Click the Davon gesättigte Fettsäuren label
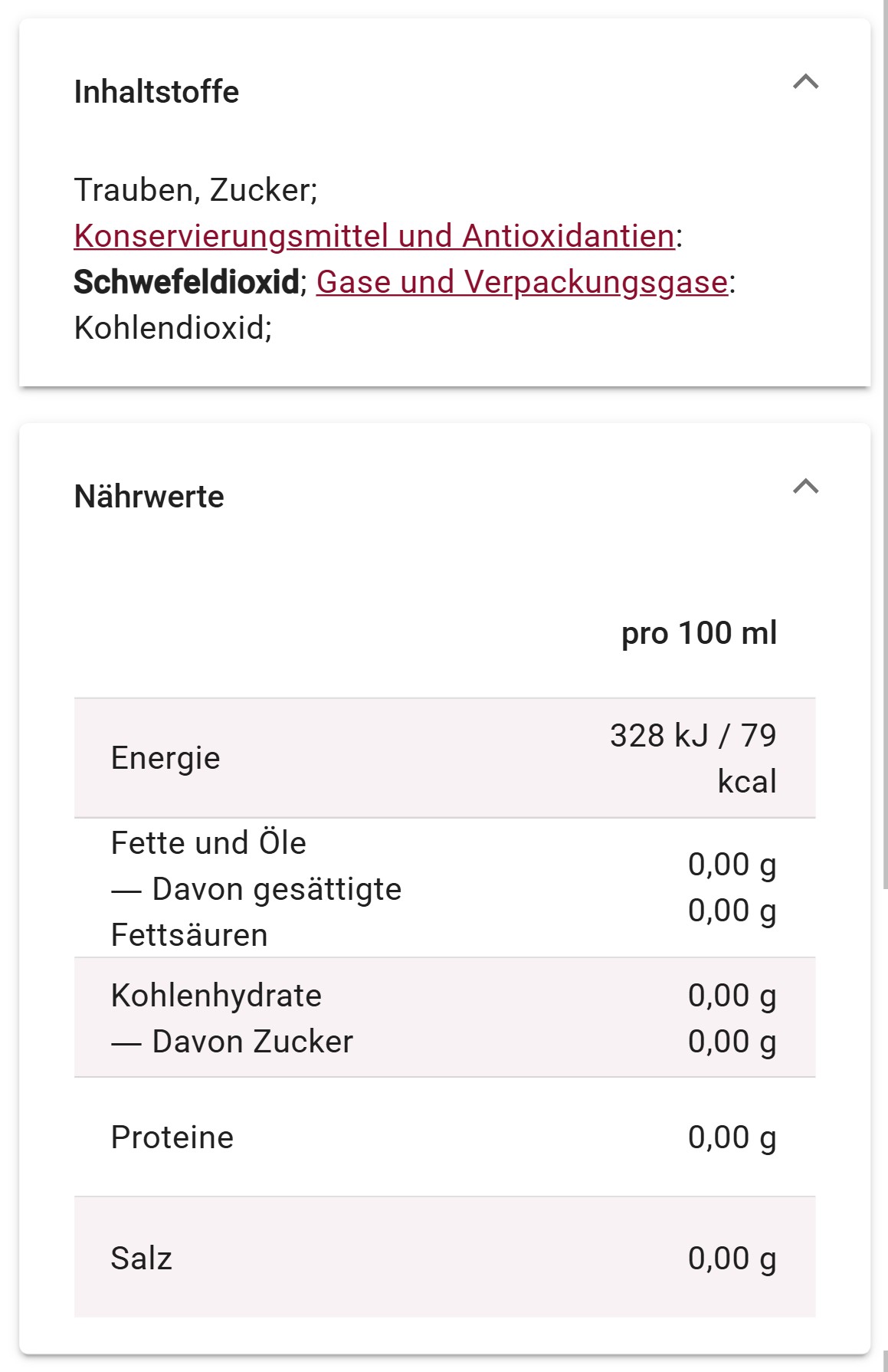Image resolution: width=888 pixels, height=1372 pixels. [x=256, y=912]
